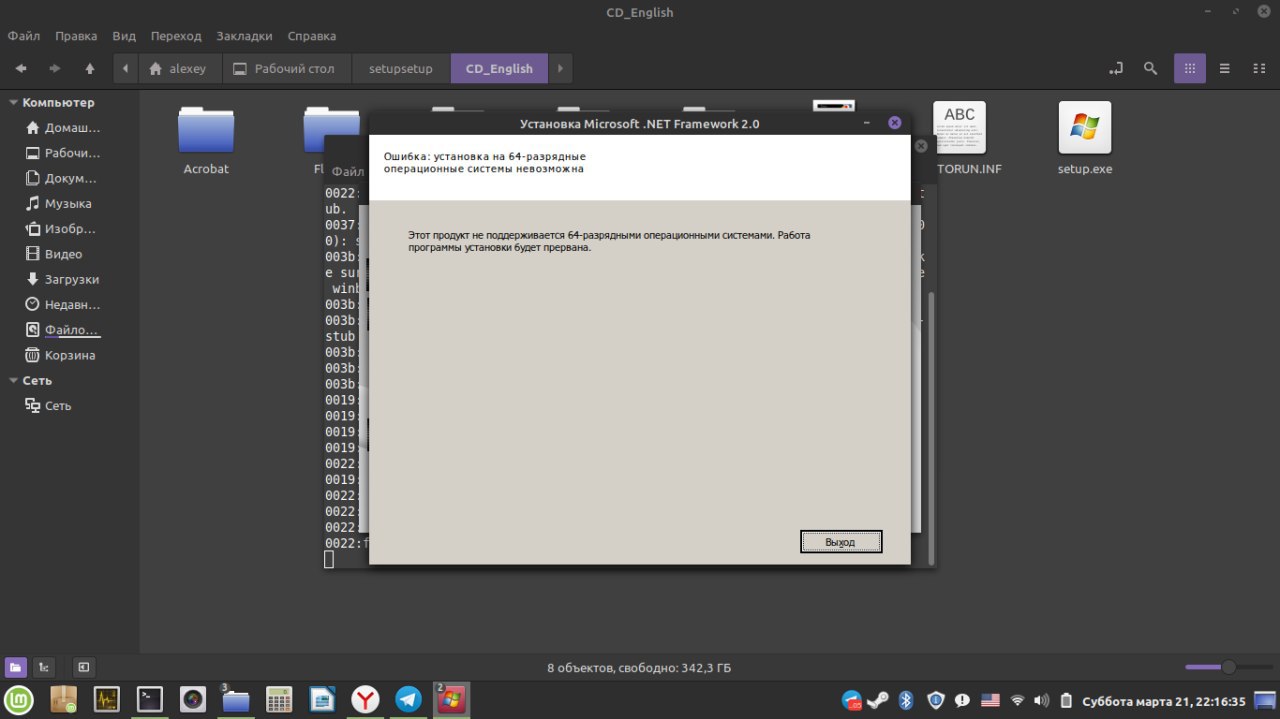
Task: Open the Справка menu
Action: click(311, 36)
